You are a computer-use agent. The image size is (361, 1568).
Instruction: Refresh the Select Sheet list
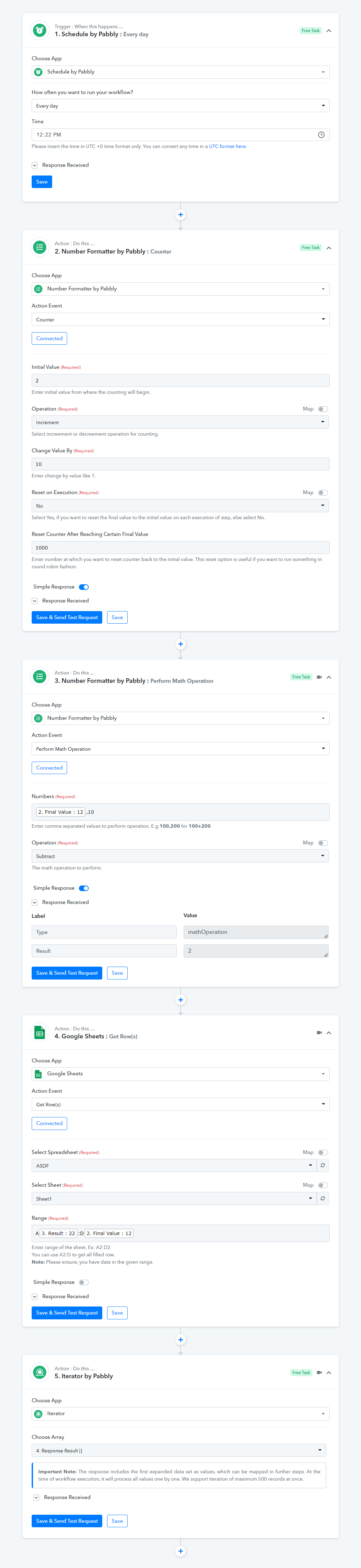pos(323,1198)
